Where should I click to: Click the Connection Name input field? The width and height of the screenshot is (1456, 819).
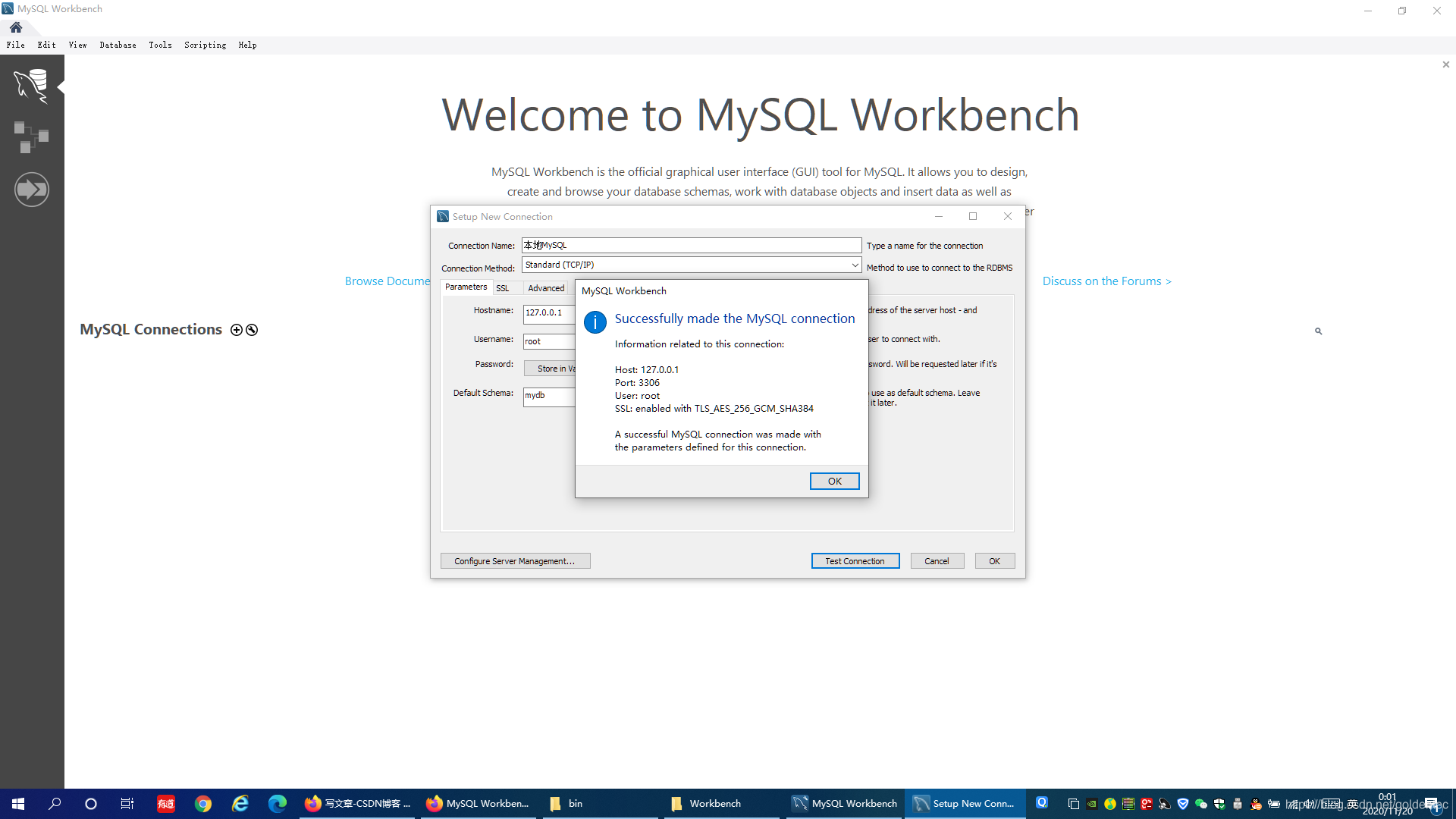click(691, 245)
